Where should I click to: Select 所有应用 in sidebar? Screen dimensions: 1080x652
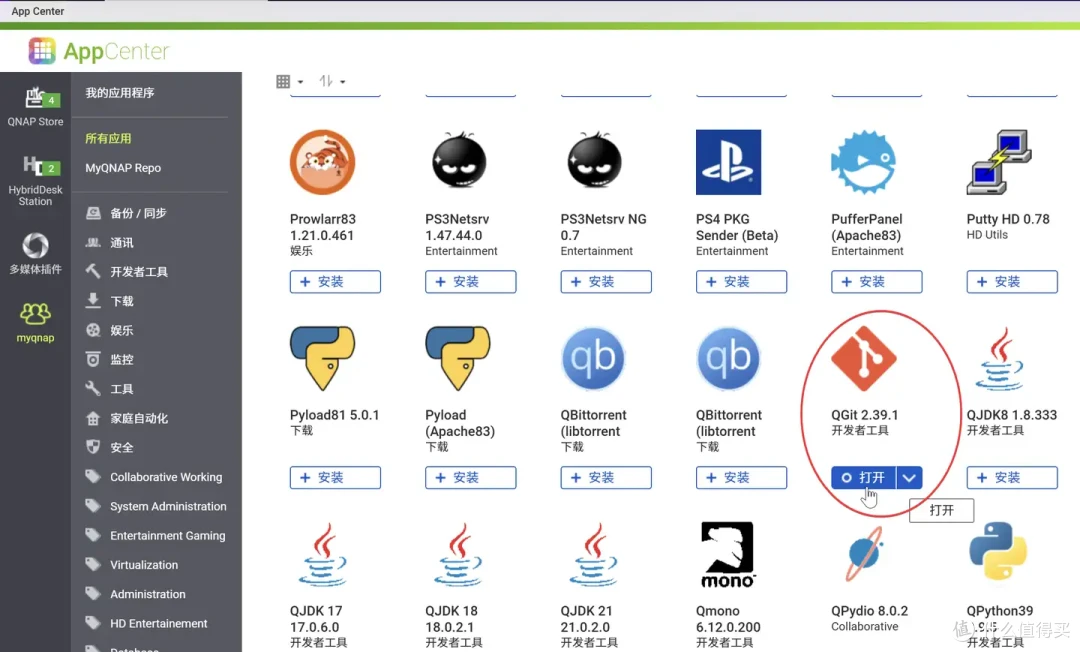[108, 138]
